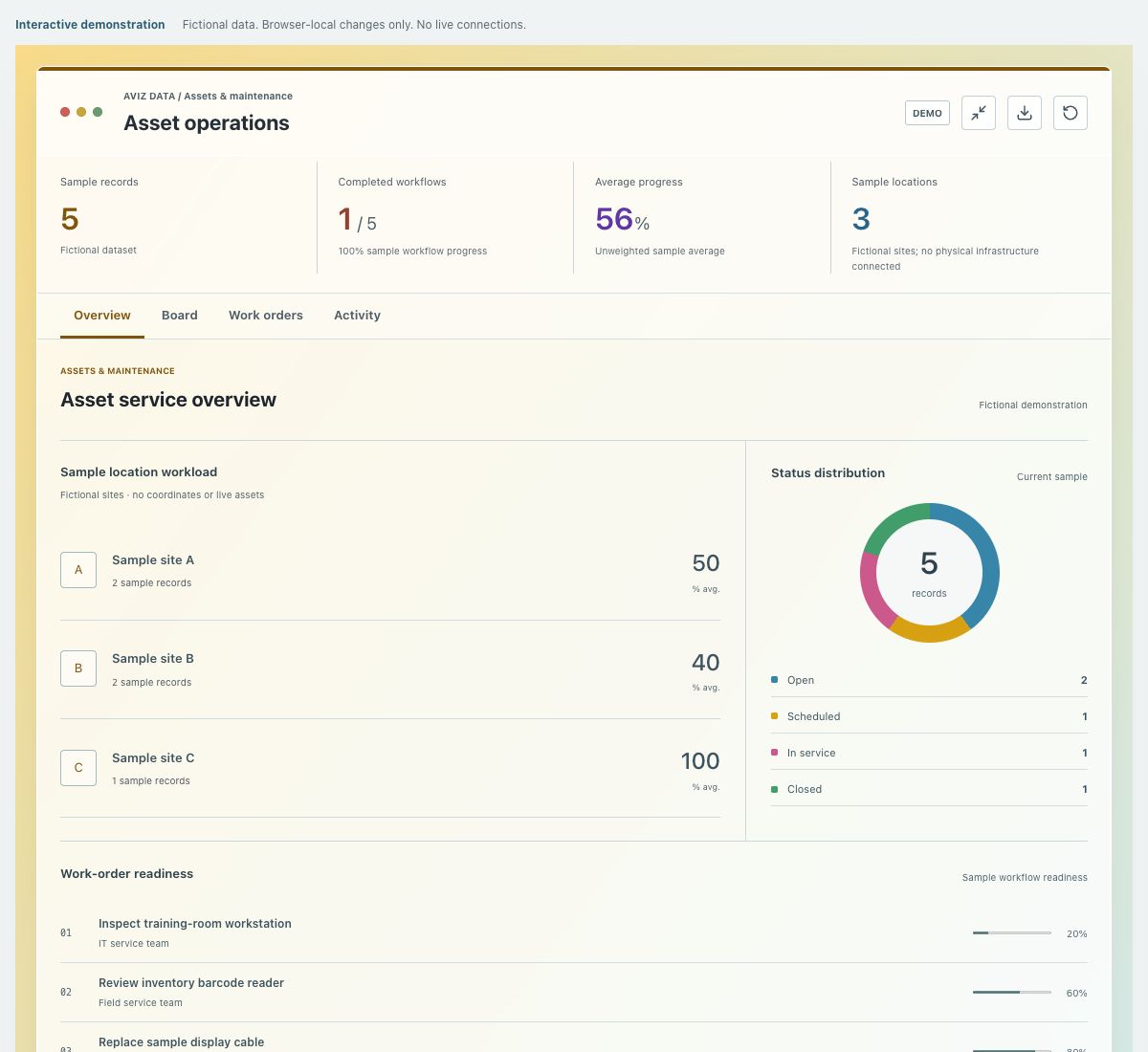Click the Asset operations title

(207, 123)
